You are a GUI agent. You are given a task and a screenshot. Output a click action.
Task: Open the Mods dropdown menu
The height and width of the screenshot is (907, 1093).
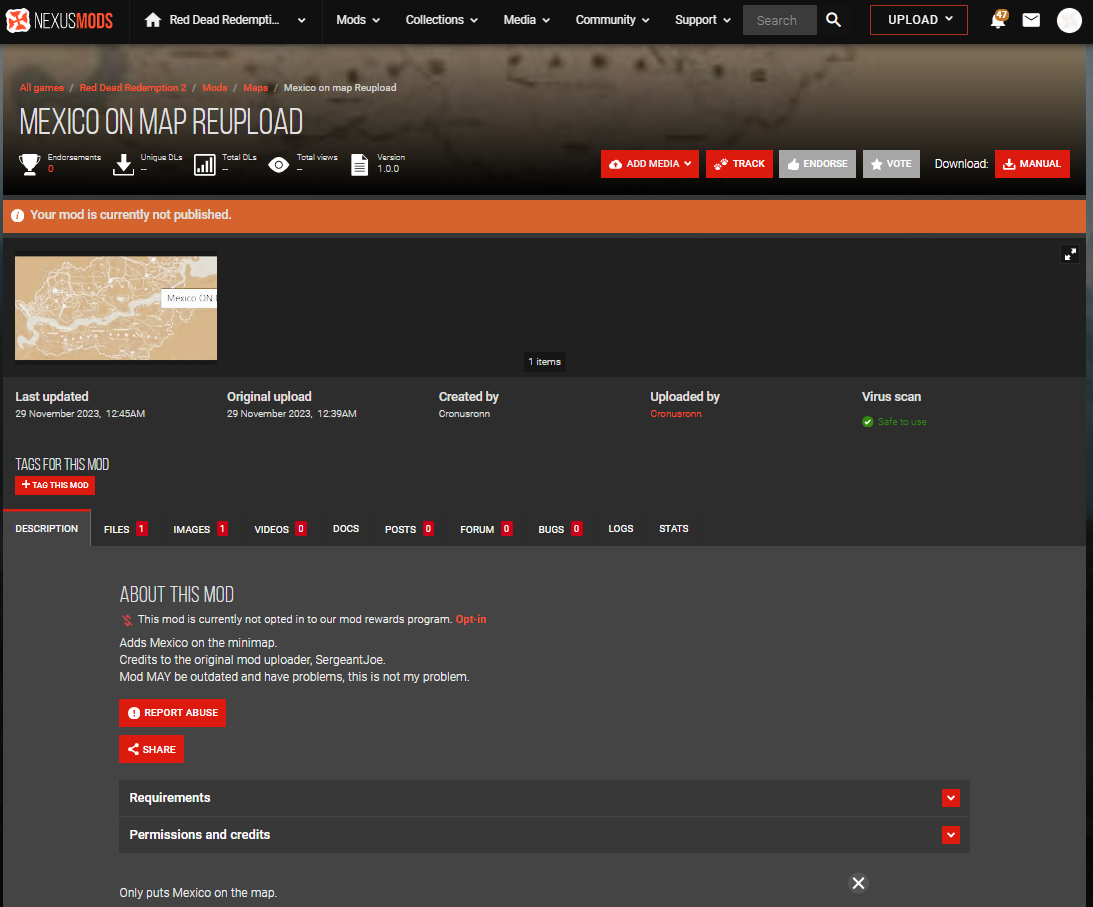click(x=358, y=20)
